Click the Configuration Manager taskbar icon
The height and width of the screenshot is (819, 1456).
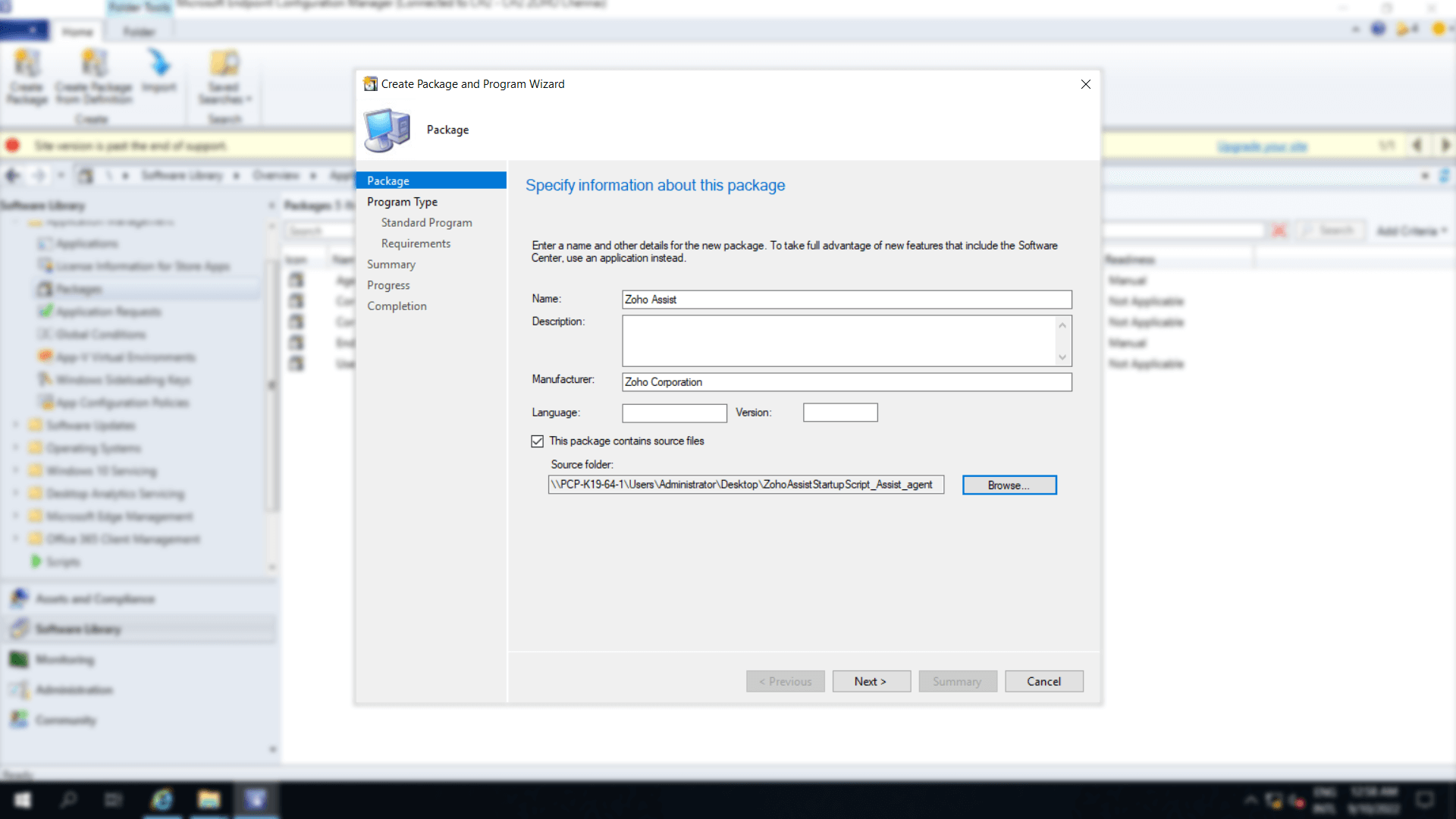pos(256,800)
